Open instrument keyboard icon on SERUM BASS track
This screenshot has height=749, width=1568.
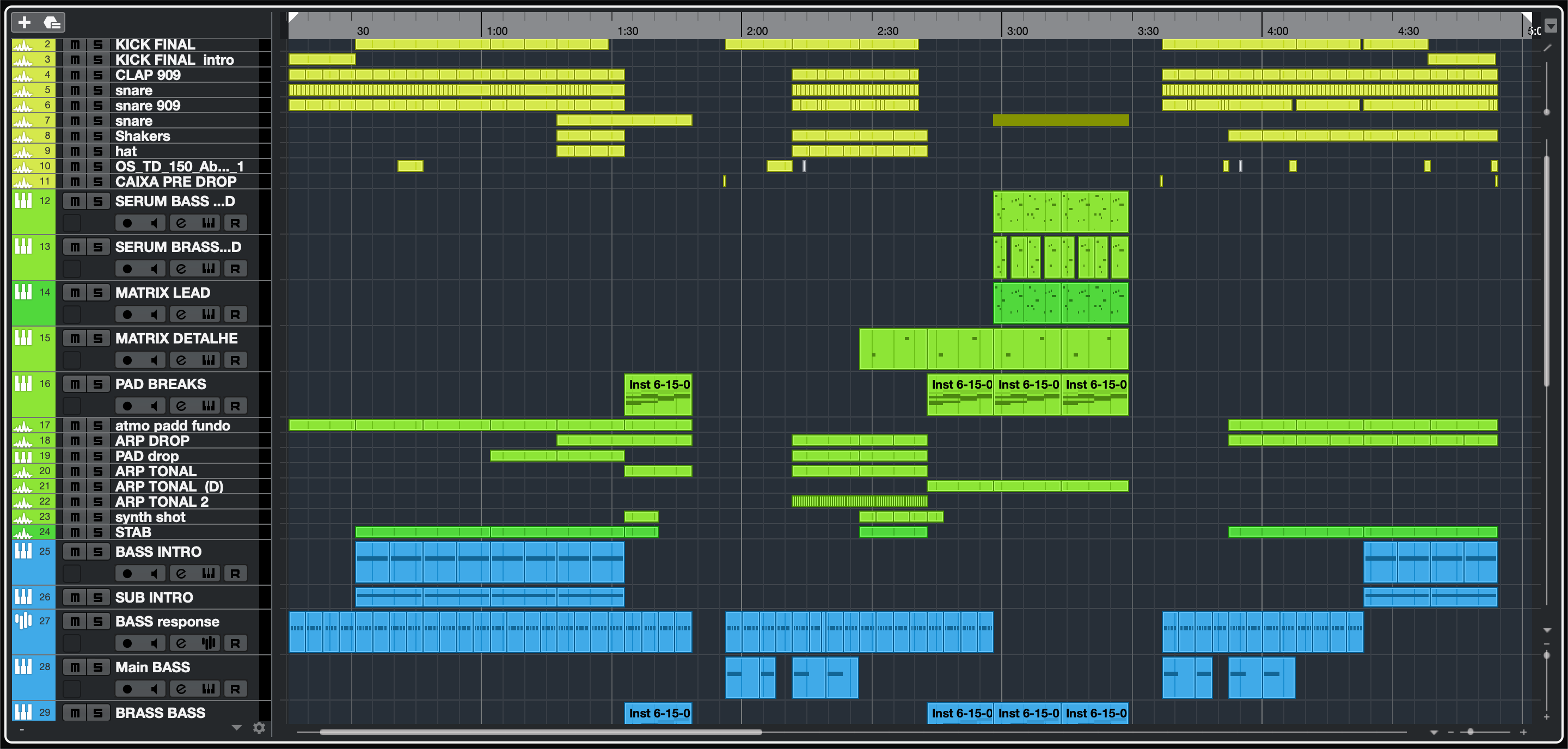[x=208, y=223]
